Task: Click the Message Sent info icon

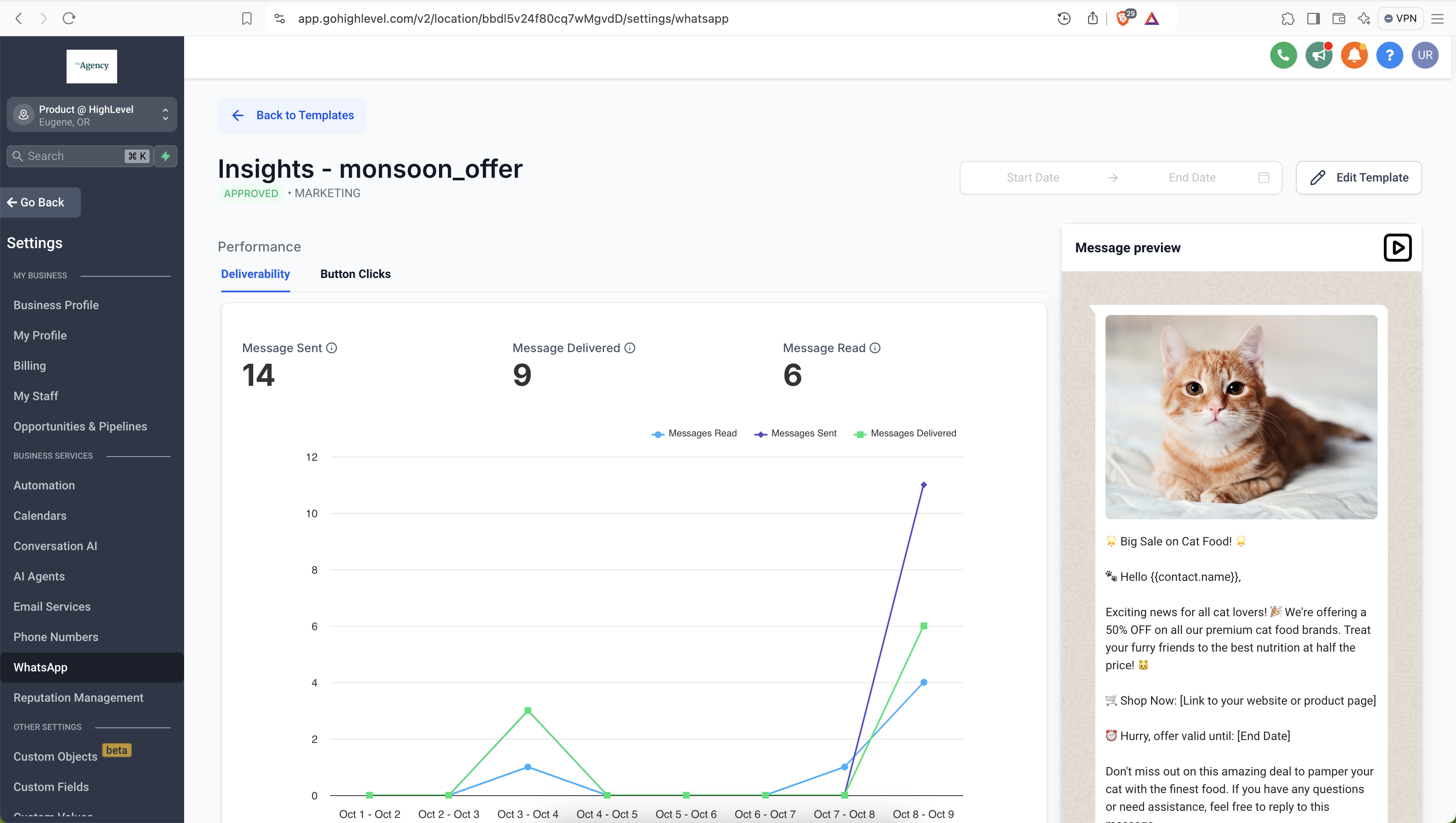Action: tap(332, 348)
